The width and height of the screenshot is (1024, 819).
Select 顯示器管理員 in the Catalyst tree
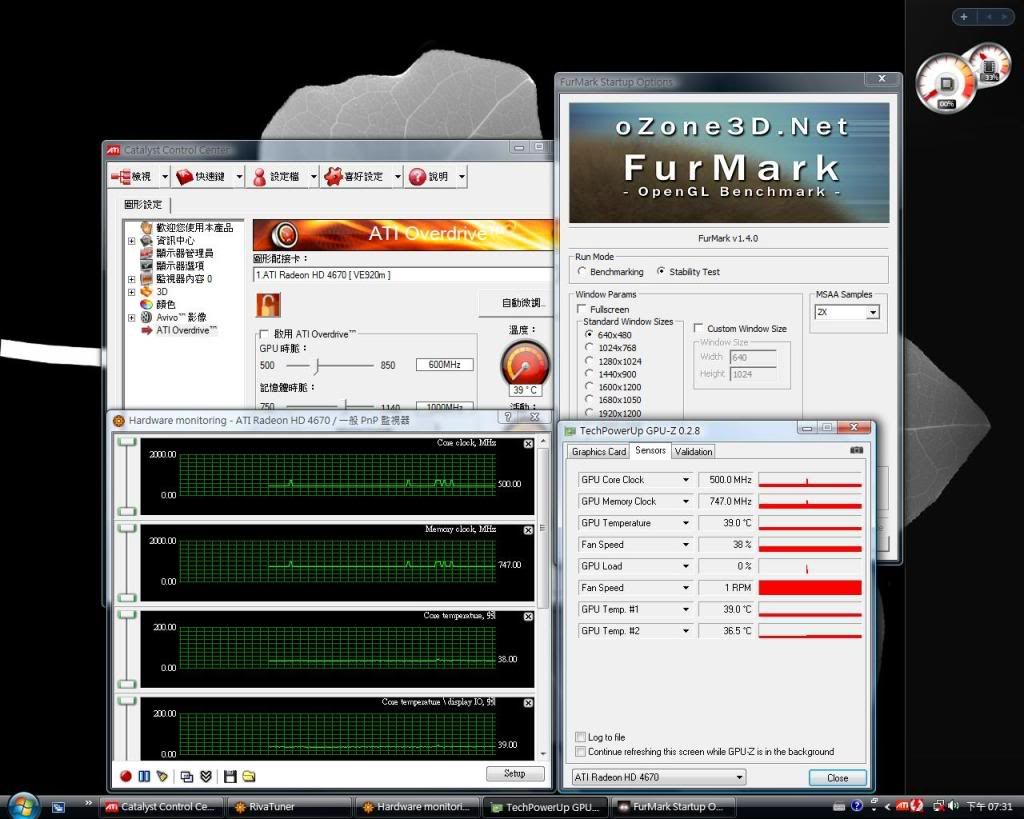tap(185, 253)
